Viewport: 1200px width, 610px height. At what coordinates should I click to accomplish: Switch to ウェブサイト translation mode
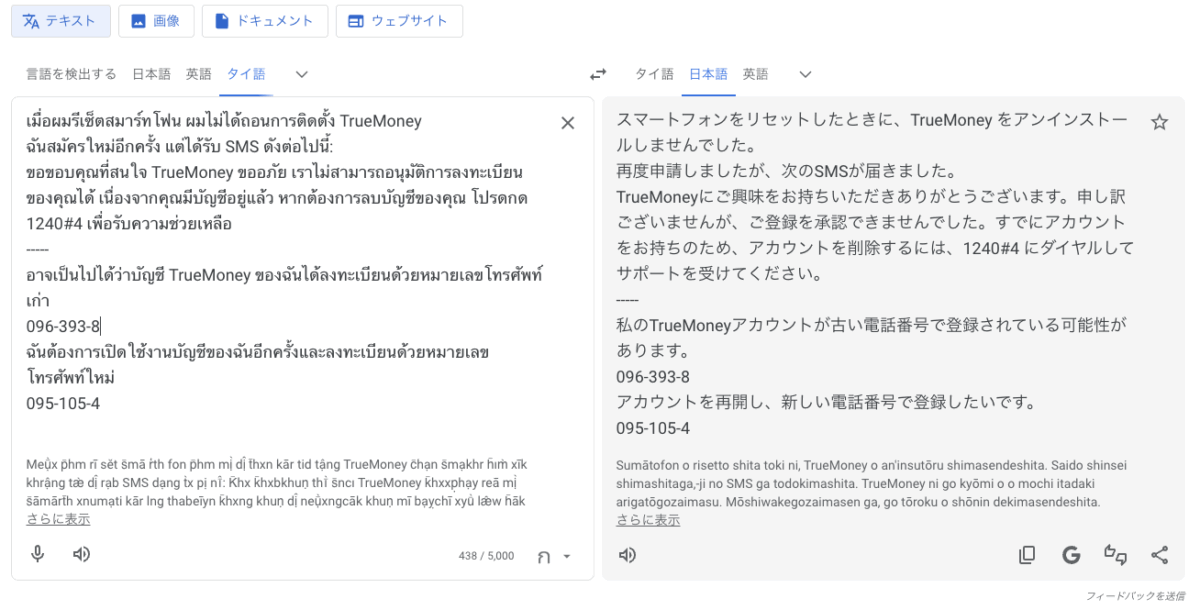398,20
